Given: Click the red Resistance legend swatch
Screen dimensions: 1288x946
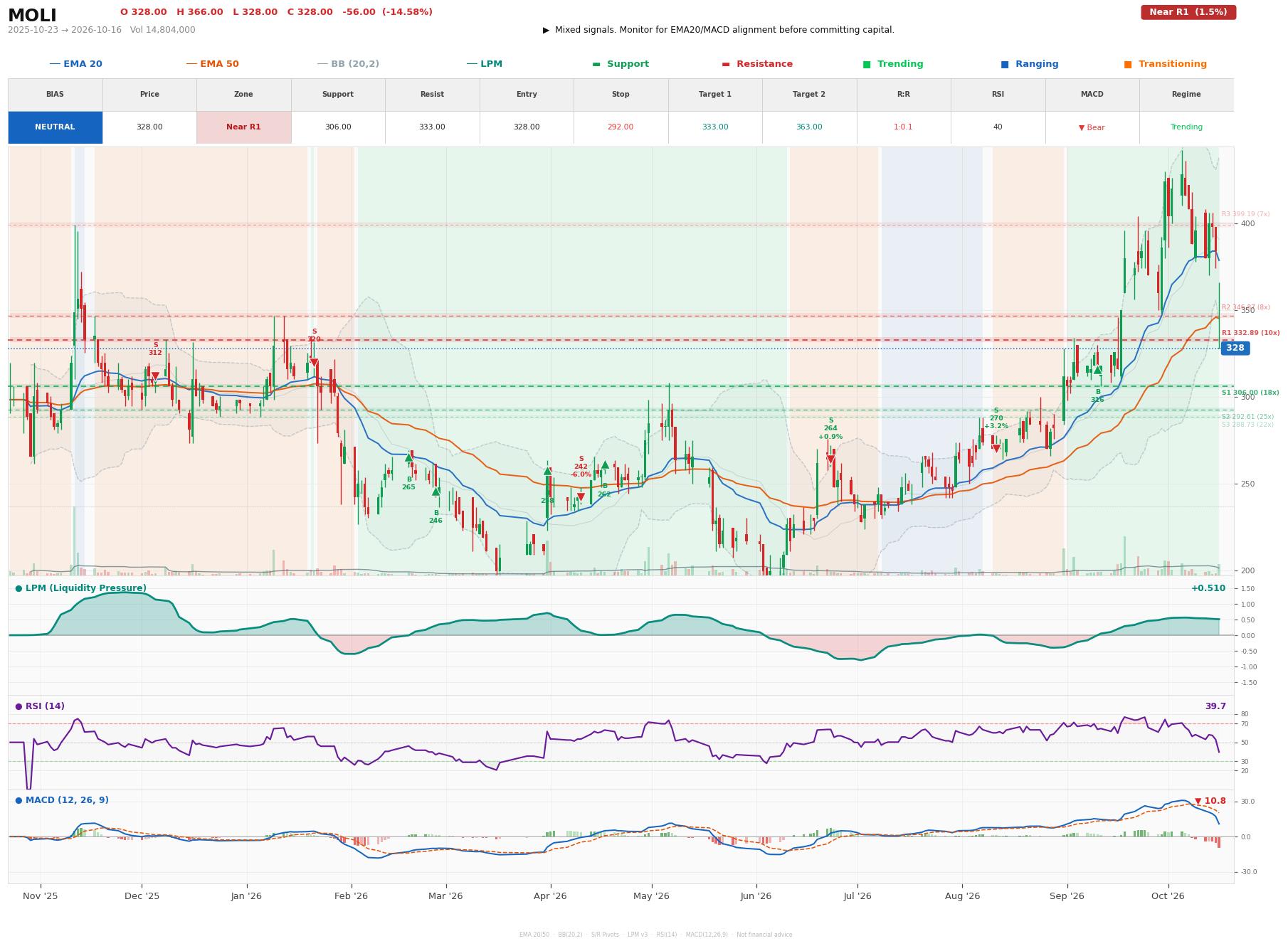Looking at the screenshot, I should pyautogui.click(x=726, y=64).
